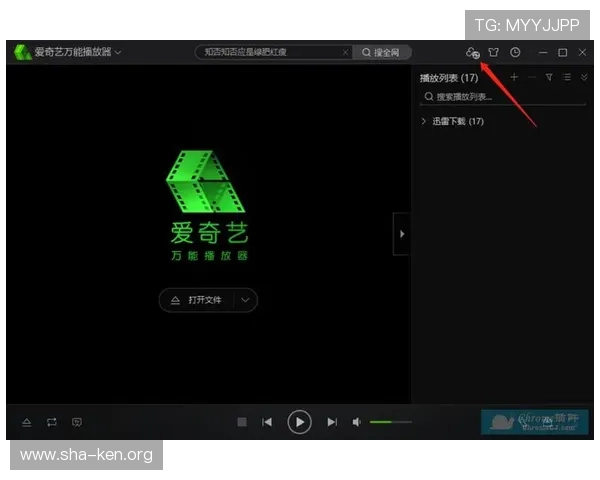Image resolution: width=600 pixels, height=480 pixels.
Task: Open the 爱奇艺万能播放器 main menu dropdown
Action: (x=117, y=52)
